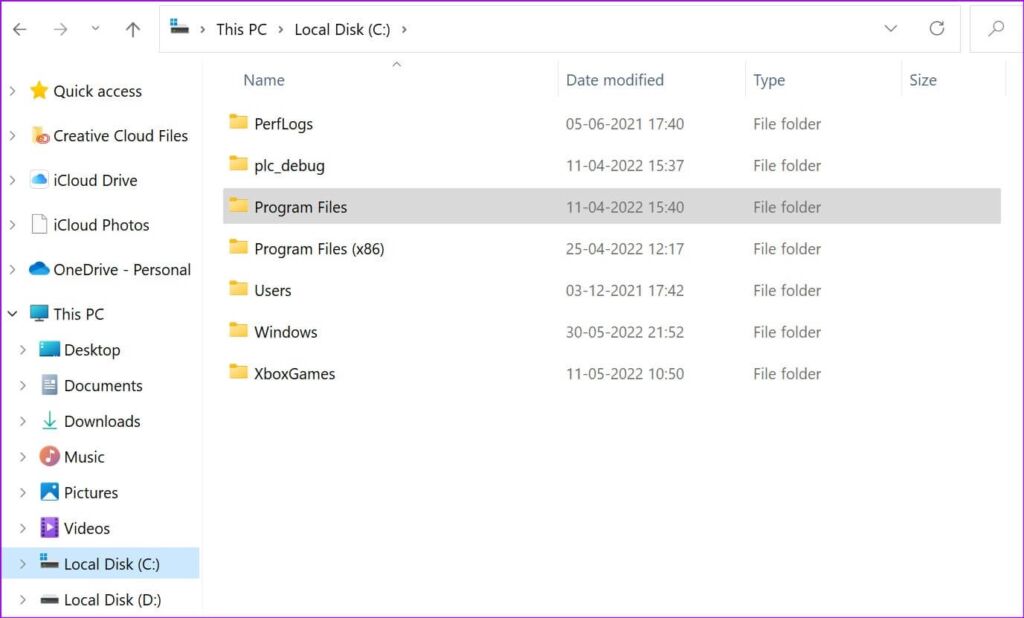Viewport: 1024px width, 618px height.
Task: Click the search magnifier icon
Action: point(996,29)
